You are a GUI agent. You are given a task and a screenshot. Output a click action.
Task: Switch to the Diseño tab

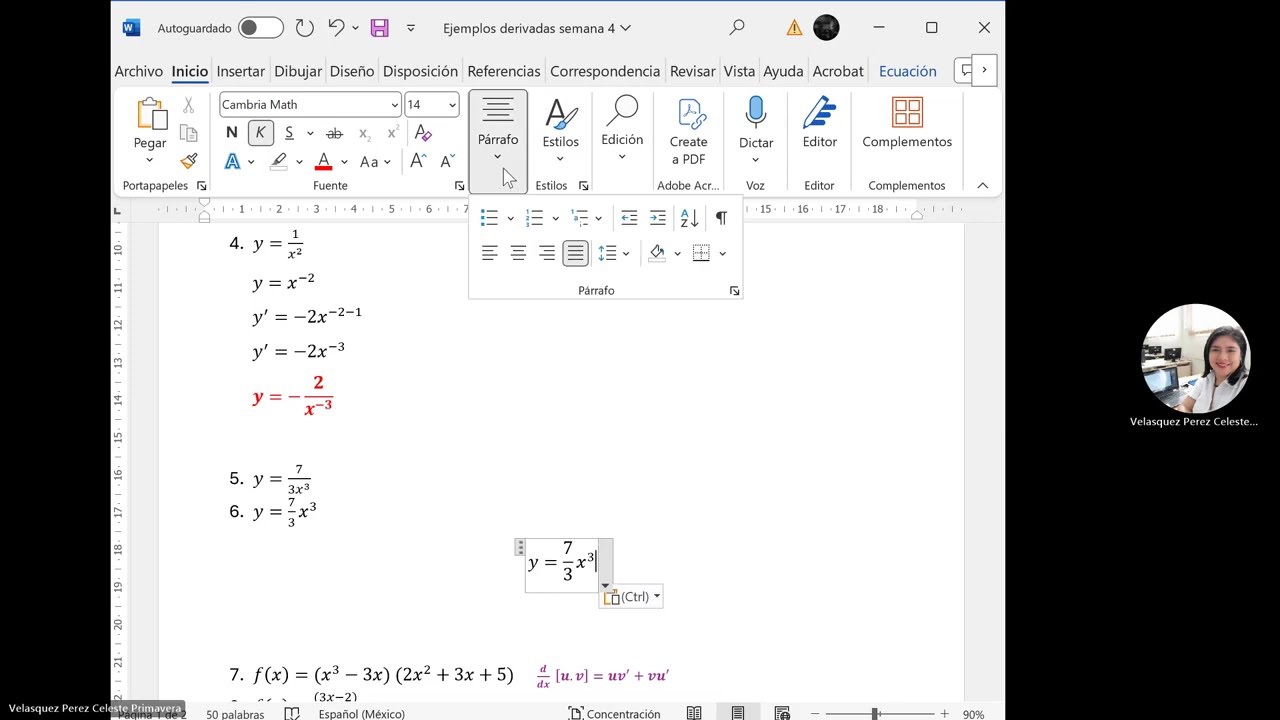coord(352,71)
